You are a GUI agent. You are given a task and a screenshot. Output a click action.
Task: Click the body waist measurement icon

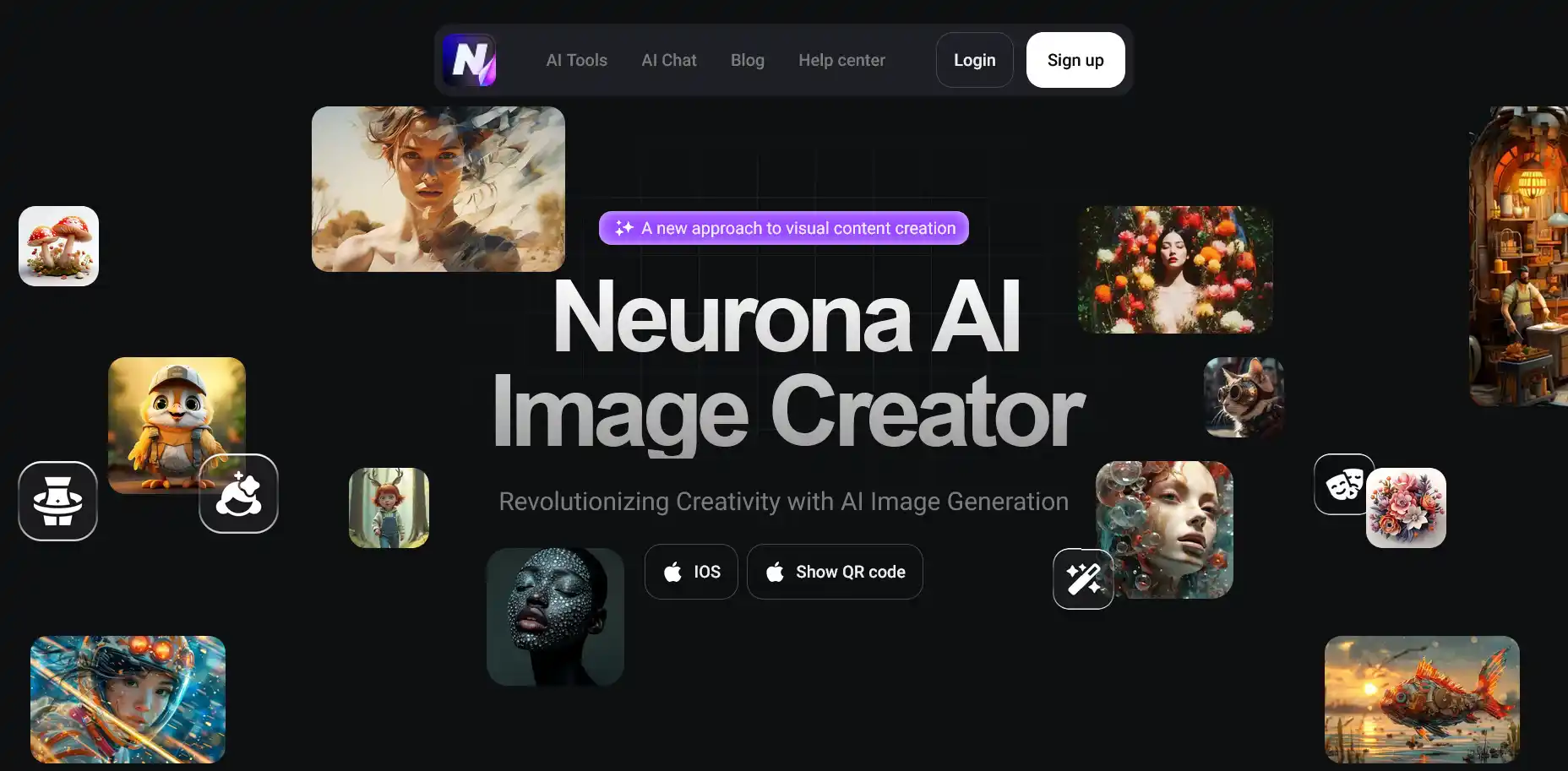pos(57,501)
